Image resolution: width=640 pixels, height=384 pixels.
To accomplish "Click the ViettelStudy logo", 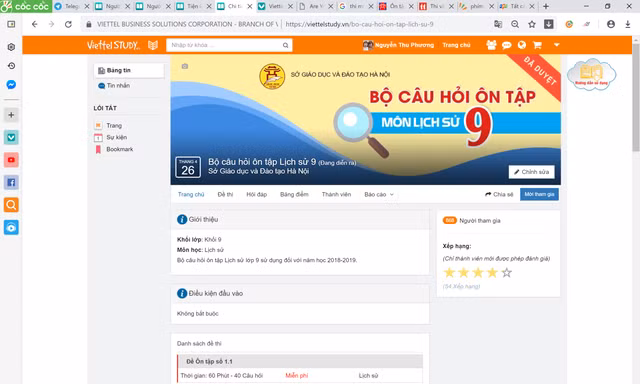I will 113,45.
